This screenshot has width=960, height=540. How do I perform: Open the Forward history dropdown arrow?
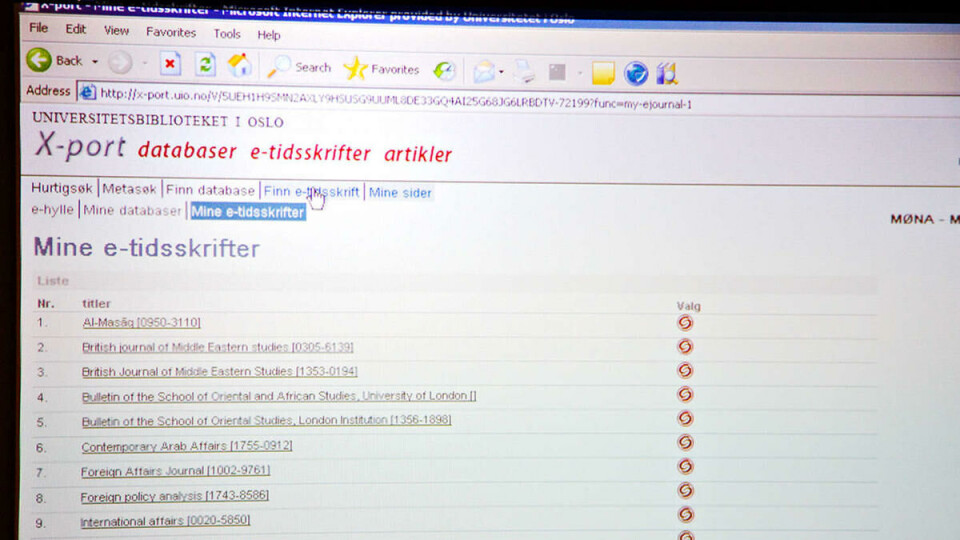click(x=144, y=62)
